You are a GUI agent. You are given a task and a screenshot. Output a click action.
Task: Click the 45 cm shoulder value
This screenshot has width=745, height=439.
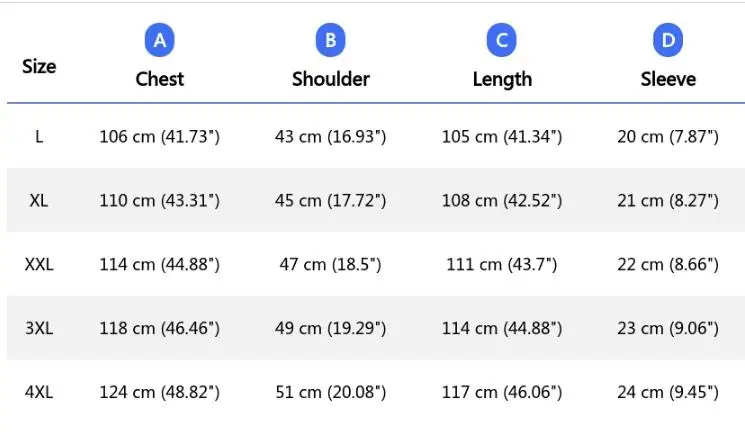click(331, 201)
